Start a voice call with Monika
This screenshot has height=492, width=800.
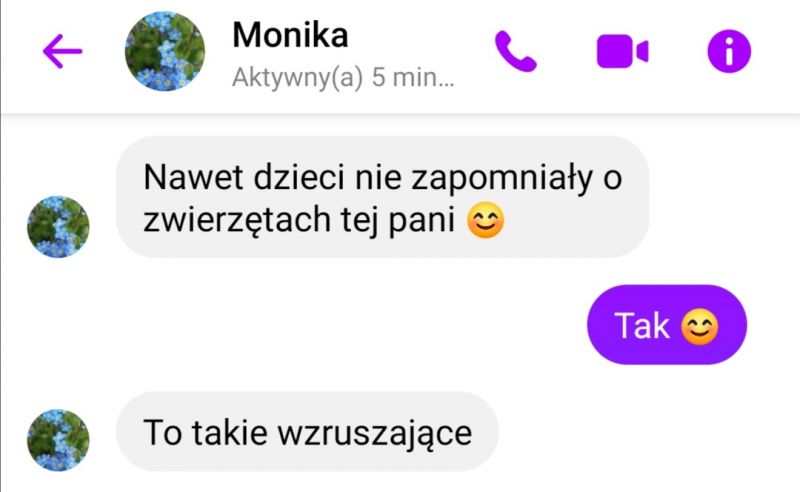tap(515, 51)
